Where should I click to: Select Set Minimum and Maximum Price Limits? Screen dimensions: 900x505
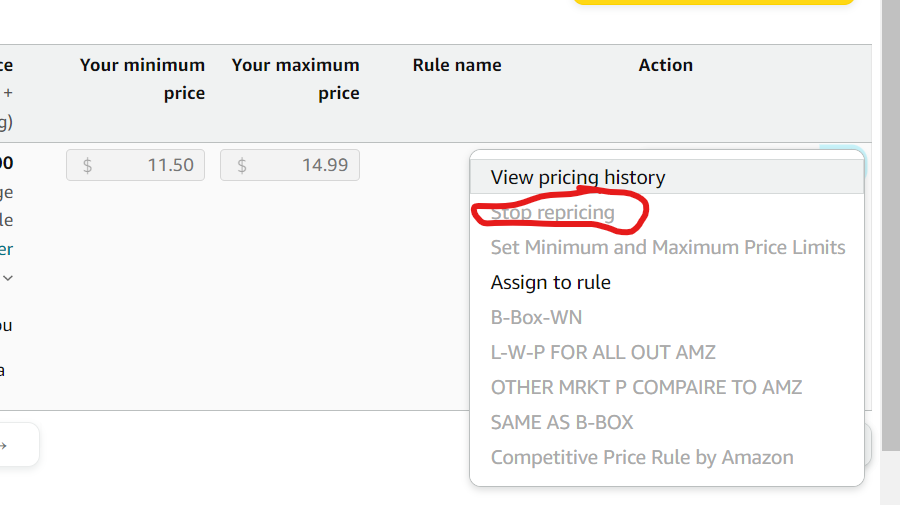(668, 247)
